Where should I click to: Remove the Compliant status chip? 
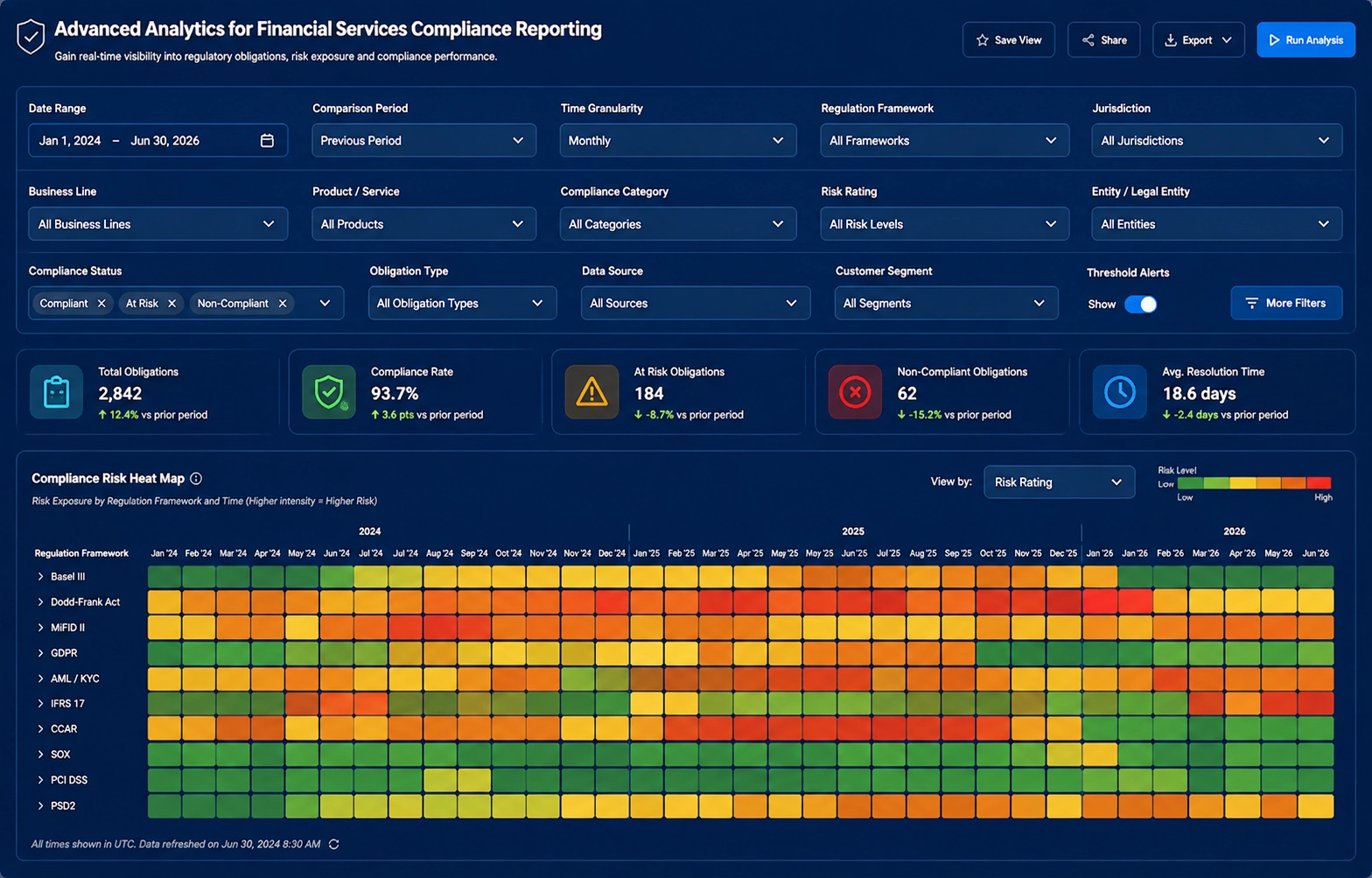click(101, 304)
